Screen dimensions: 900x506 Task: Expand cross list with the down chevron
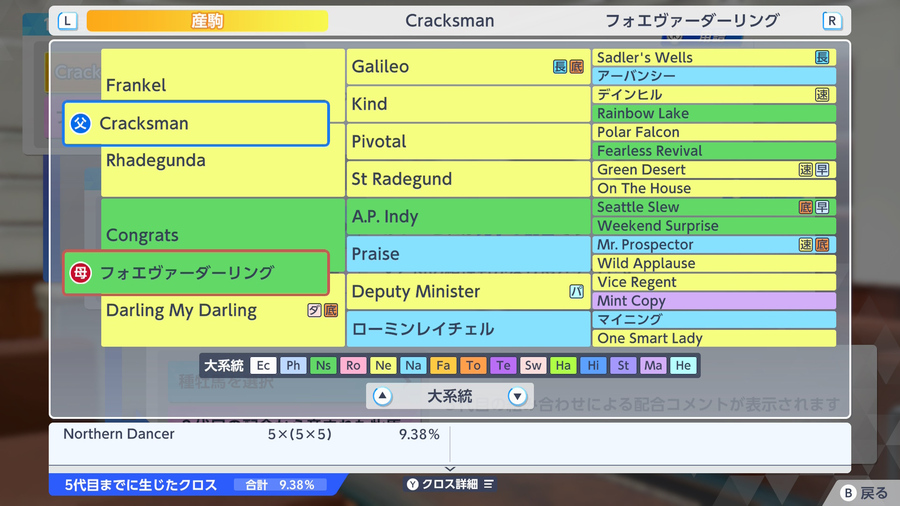tap(450, 469)
